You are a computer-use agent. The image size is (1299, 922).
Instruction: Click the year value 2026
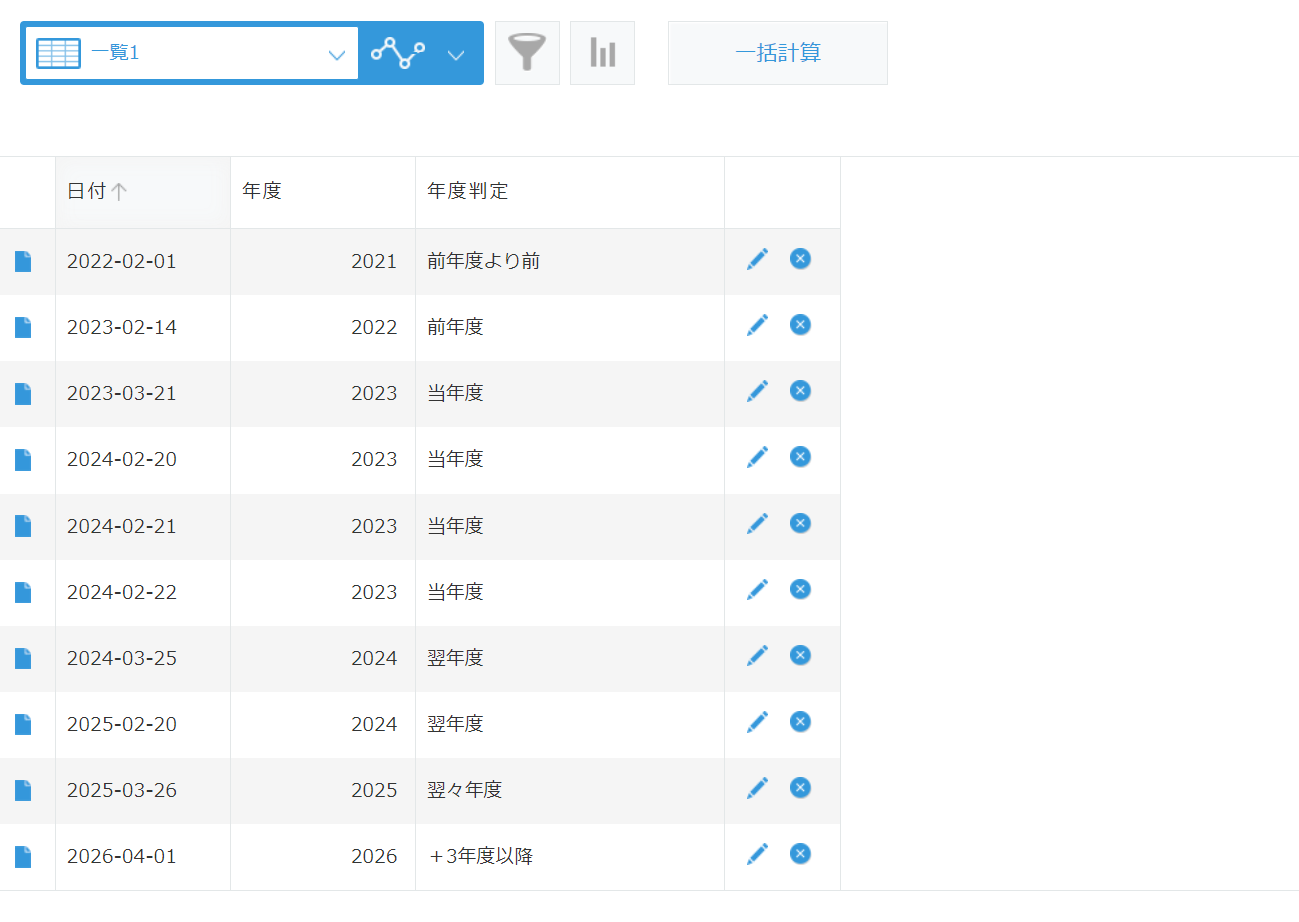pyautogui.click(x=374, y=857)
